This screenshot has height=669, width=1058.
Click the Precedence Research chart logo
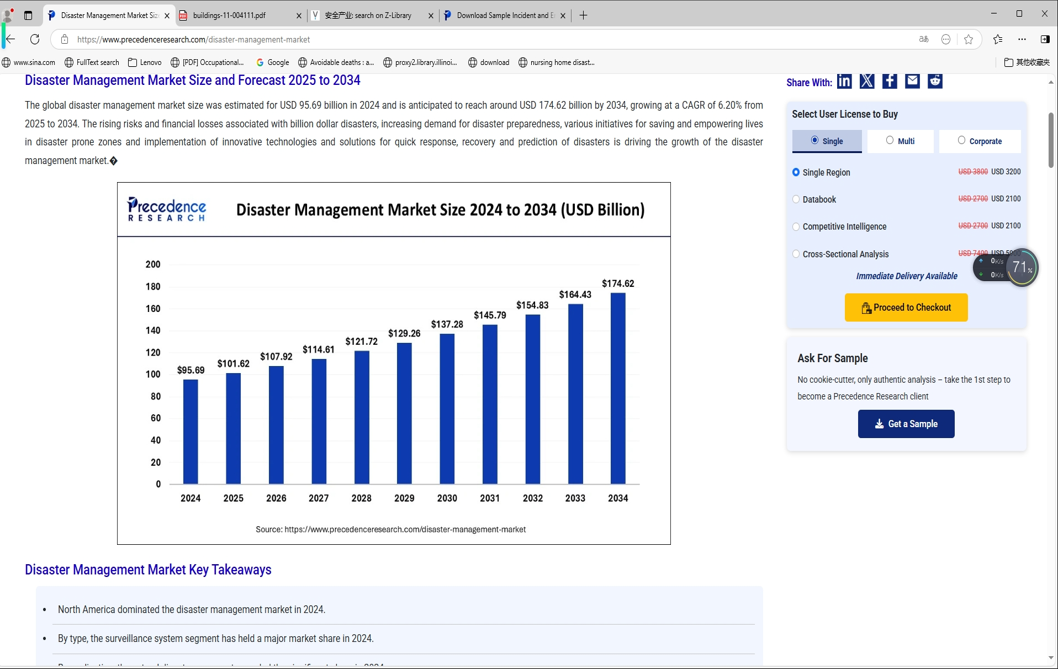click(167, 209)
